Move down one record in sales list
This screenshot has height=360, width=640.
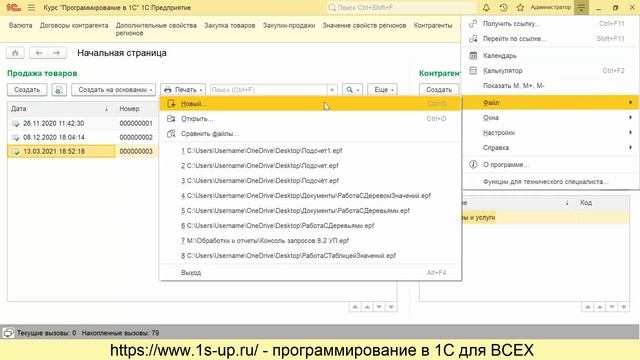coord(379,307)
